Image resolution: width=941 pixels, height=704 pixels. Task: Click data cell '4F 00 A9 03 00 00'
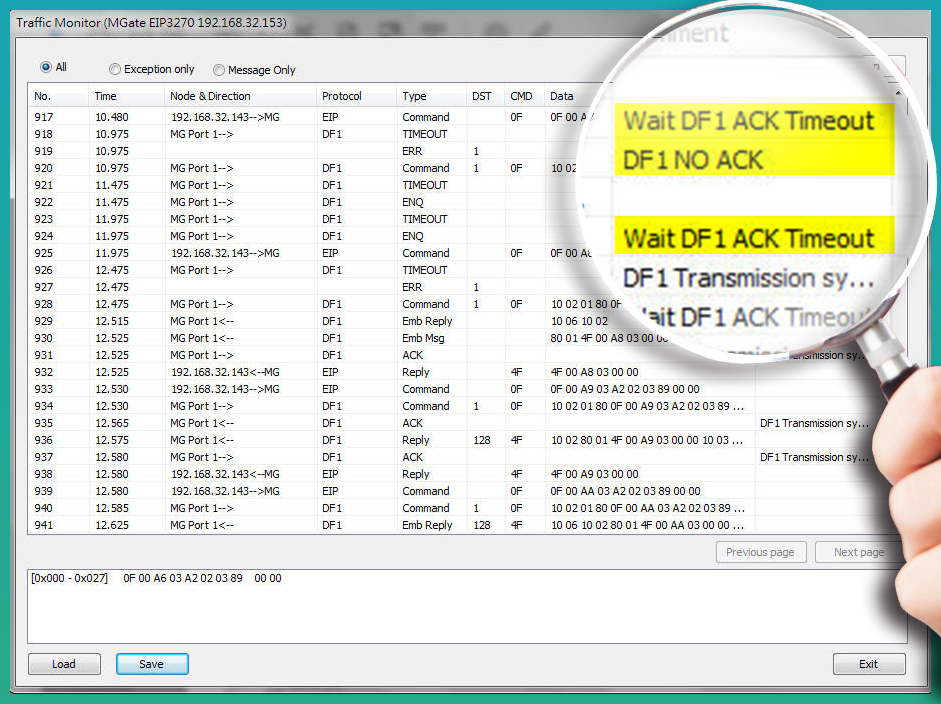(594, 474)
